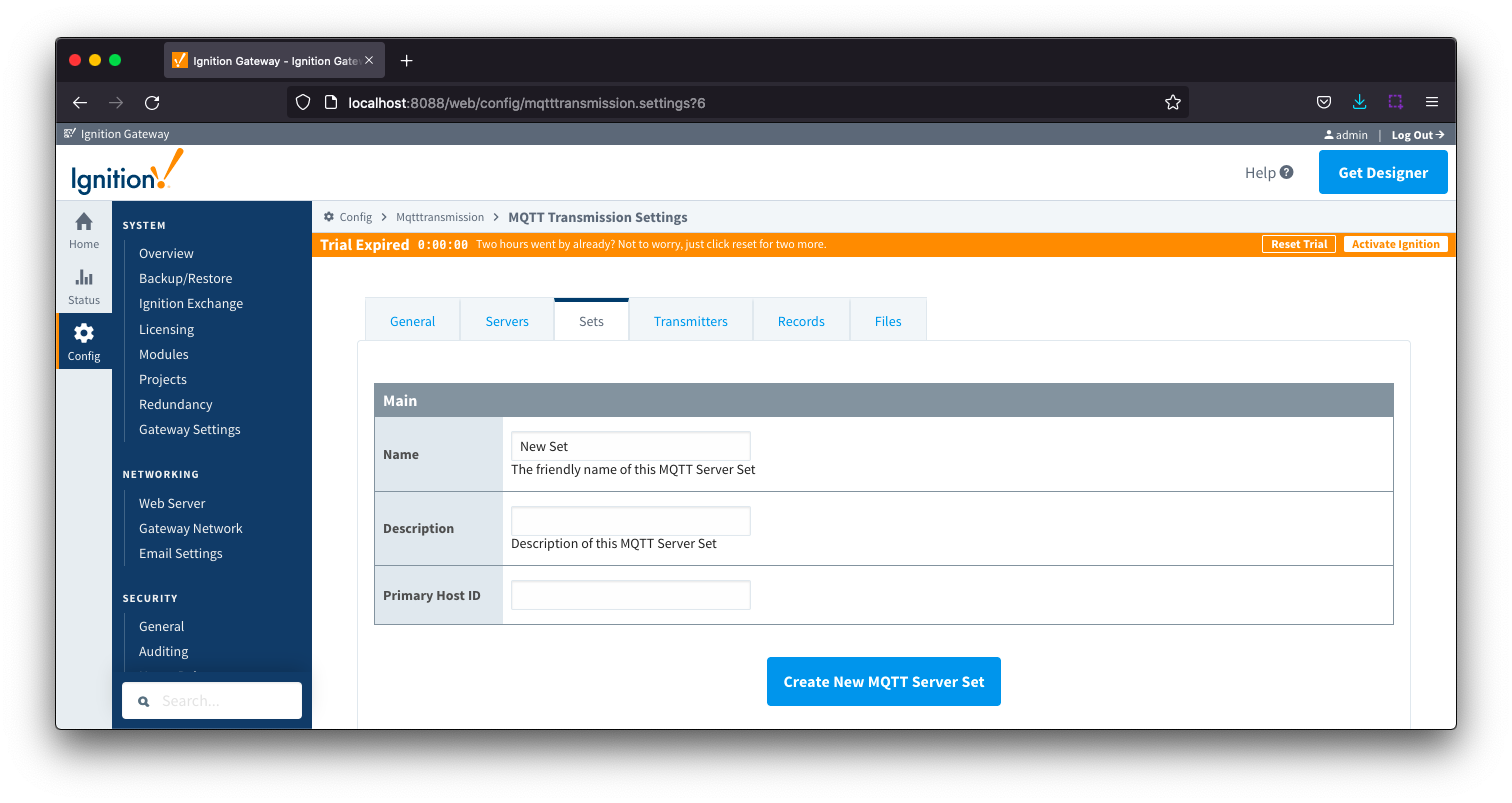Go to the Home section icon
1512x803 pixels.
coord(84,222)
